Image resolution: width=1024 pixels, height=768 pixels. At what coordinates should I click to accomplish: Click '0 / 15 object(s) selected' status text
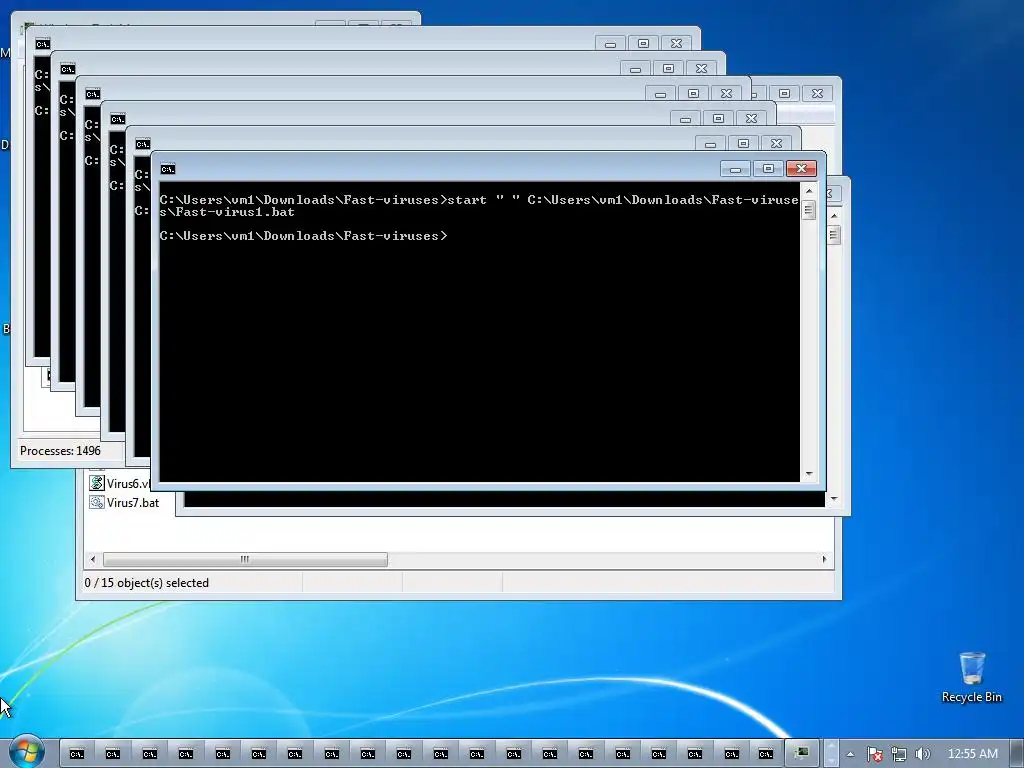146,583
